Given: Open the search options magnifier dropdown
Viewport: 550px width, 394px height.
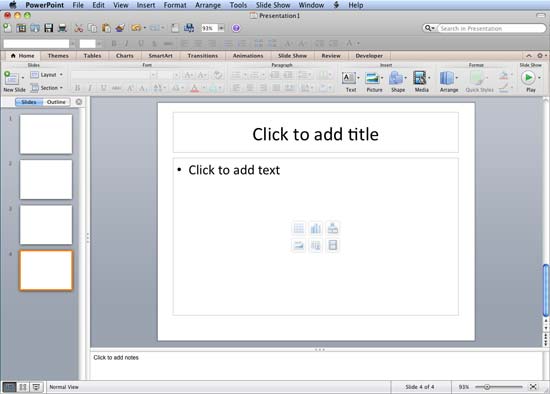Looking at the screenshot, I should [429, 28].
